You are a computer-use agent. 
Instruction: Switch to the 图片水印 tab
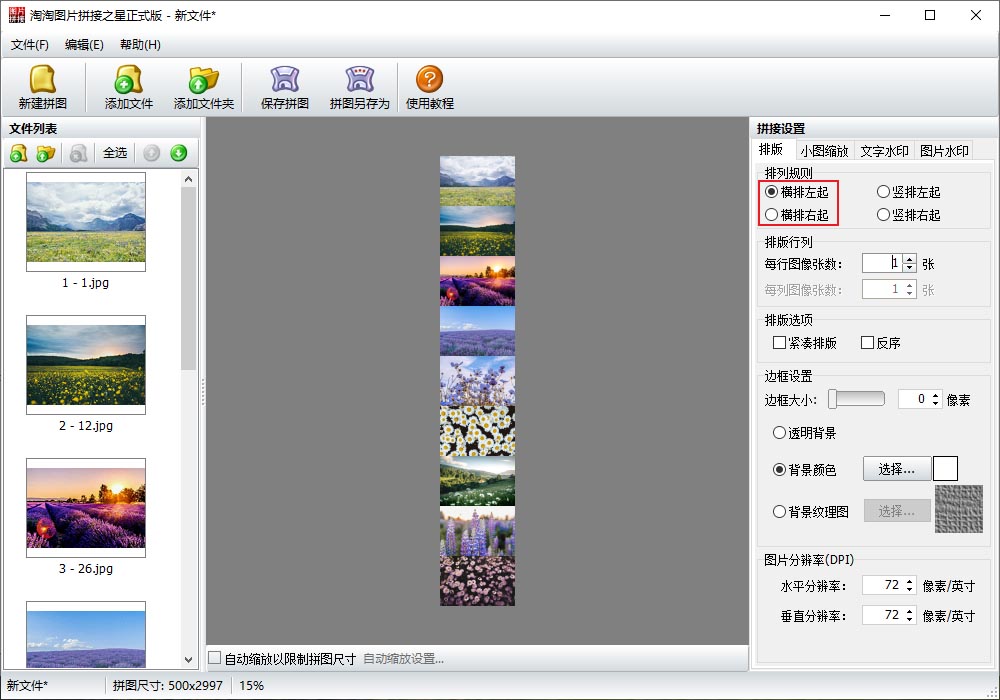point(944,151)
